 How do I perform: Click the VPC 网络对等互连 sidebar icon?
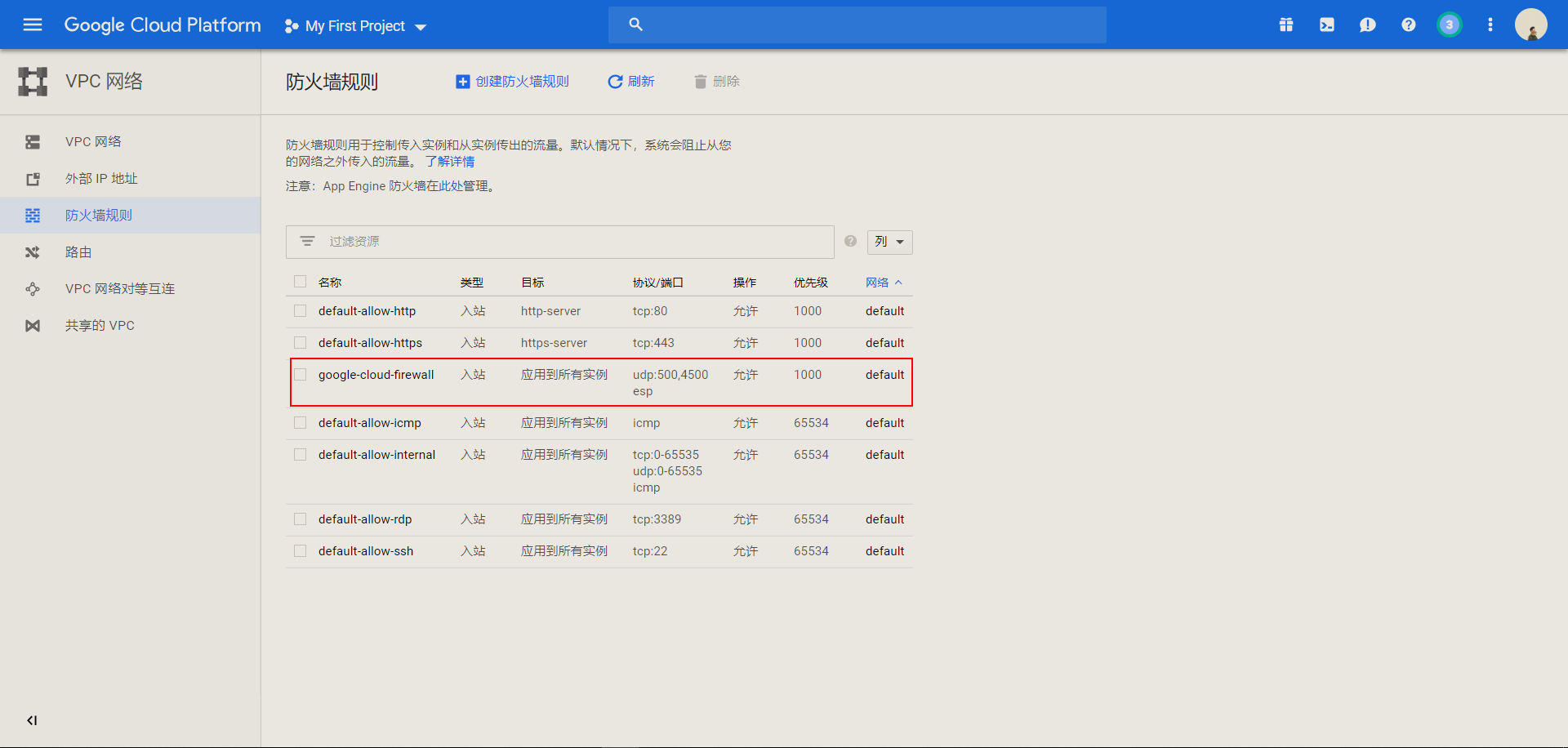33,289
